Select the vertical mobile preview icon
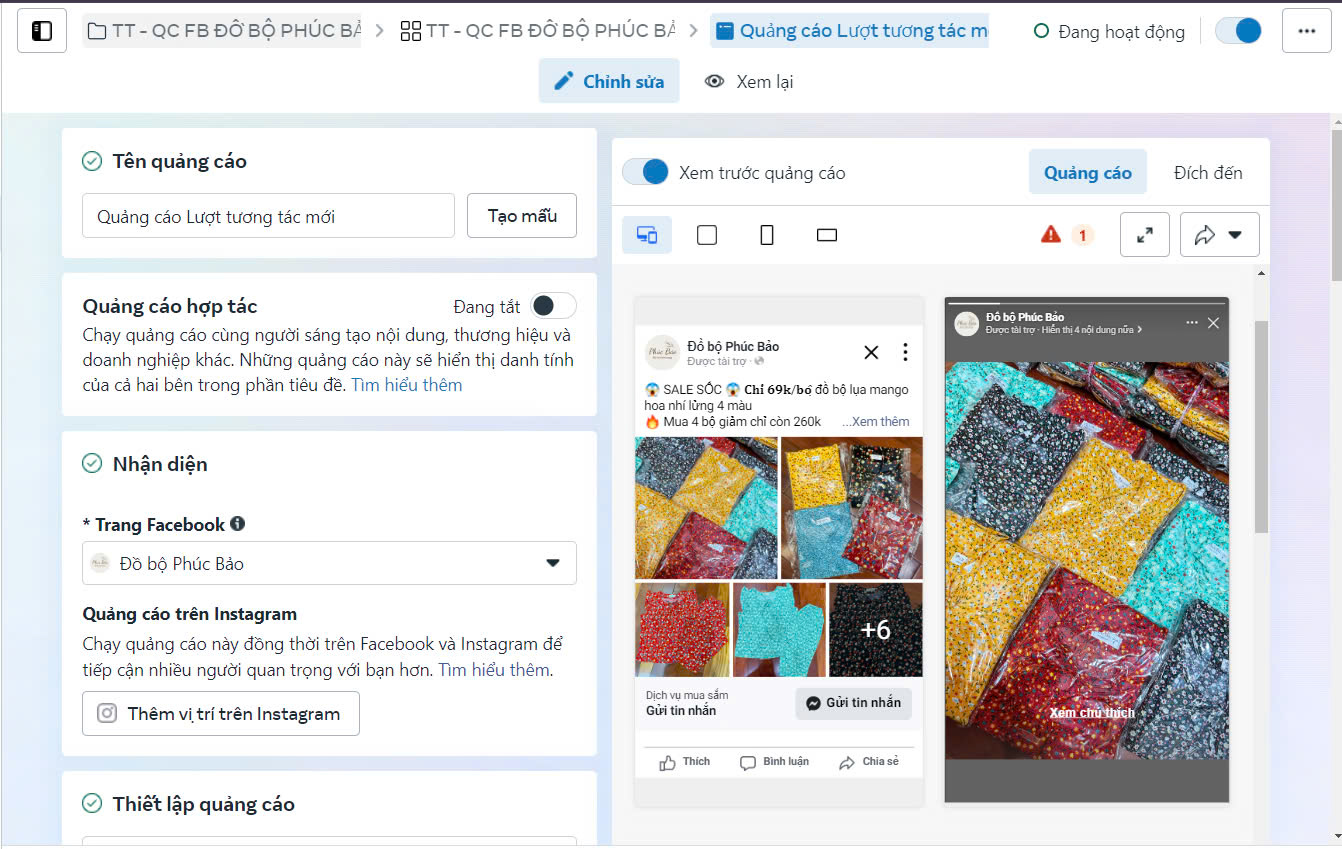The width and height of the screenshot is (1342, 849). coord(767,235)
